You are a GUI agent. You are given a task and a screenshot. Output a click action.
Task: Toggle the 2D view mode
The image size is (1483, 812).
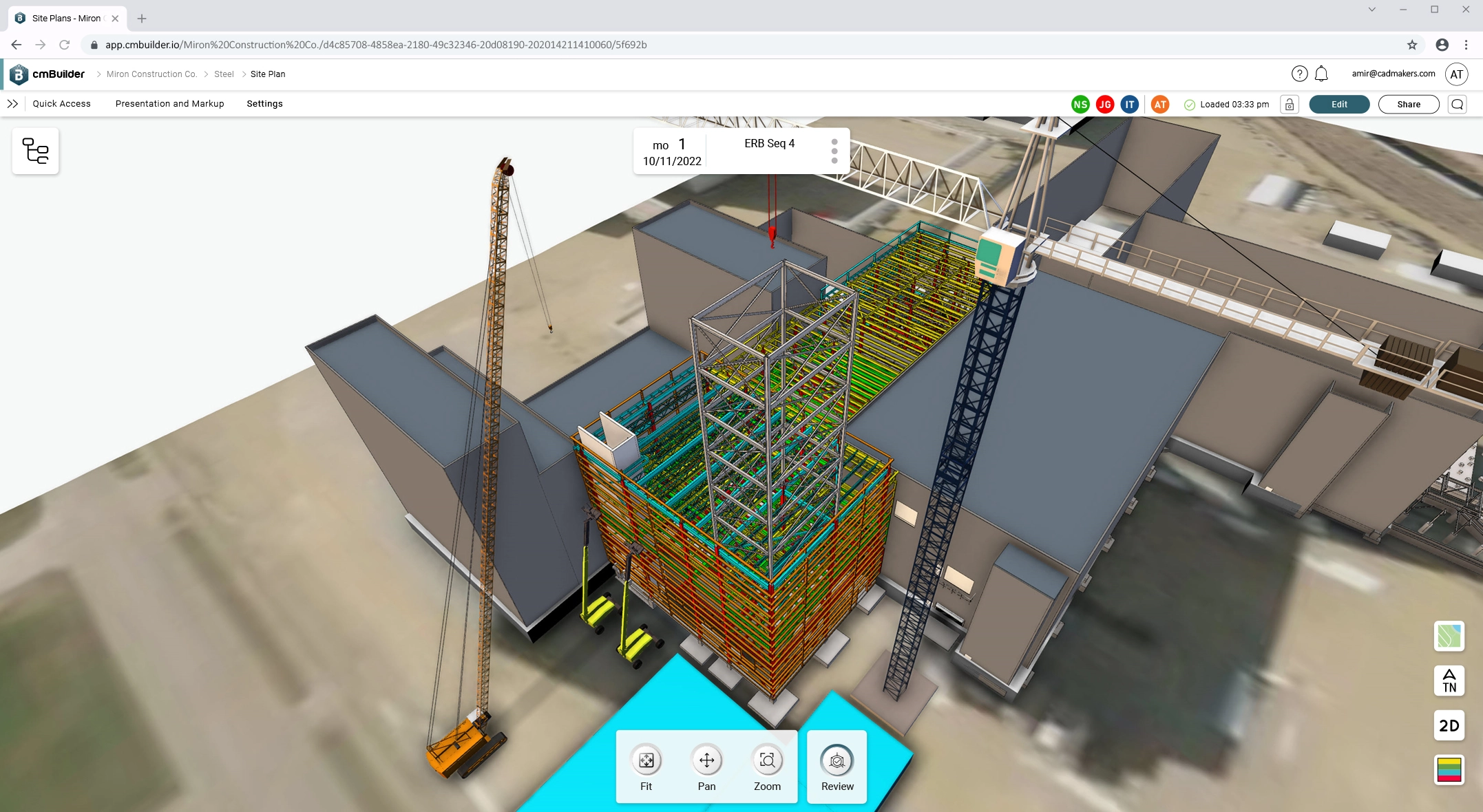[x=1449, y=726]
